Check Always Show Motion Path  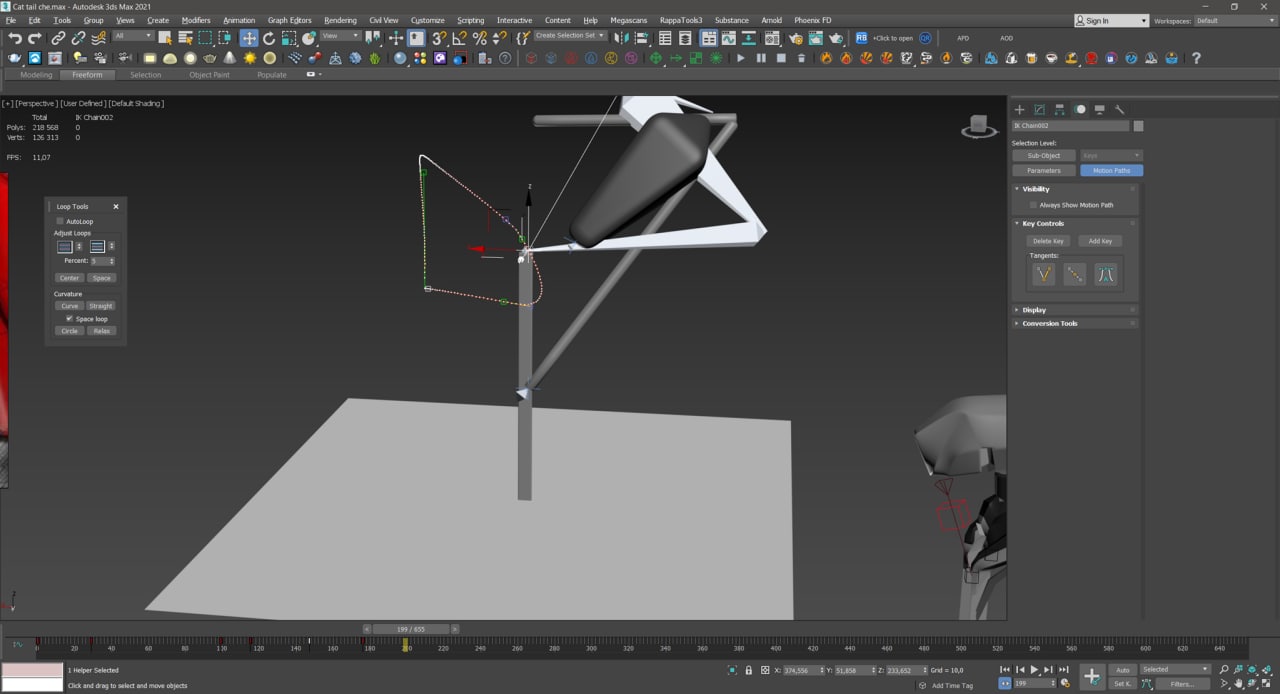[x=1033, y=205]
